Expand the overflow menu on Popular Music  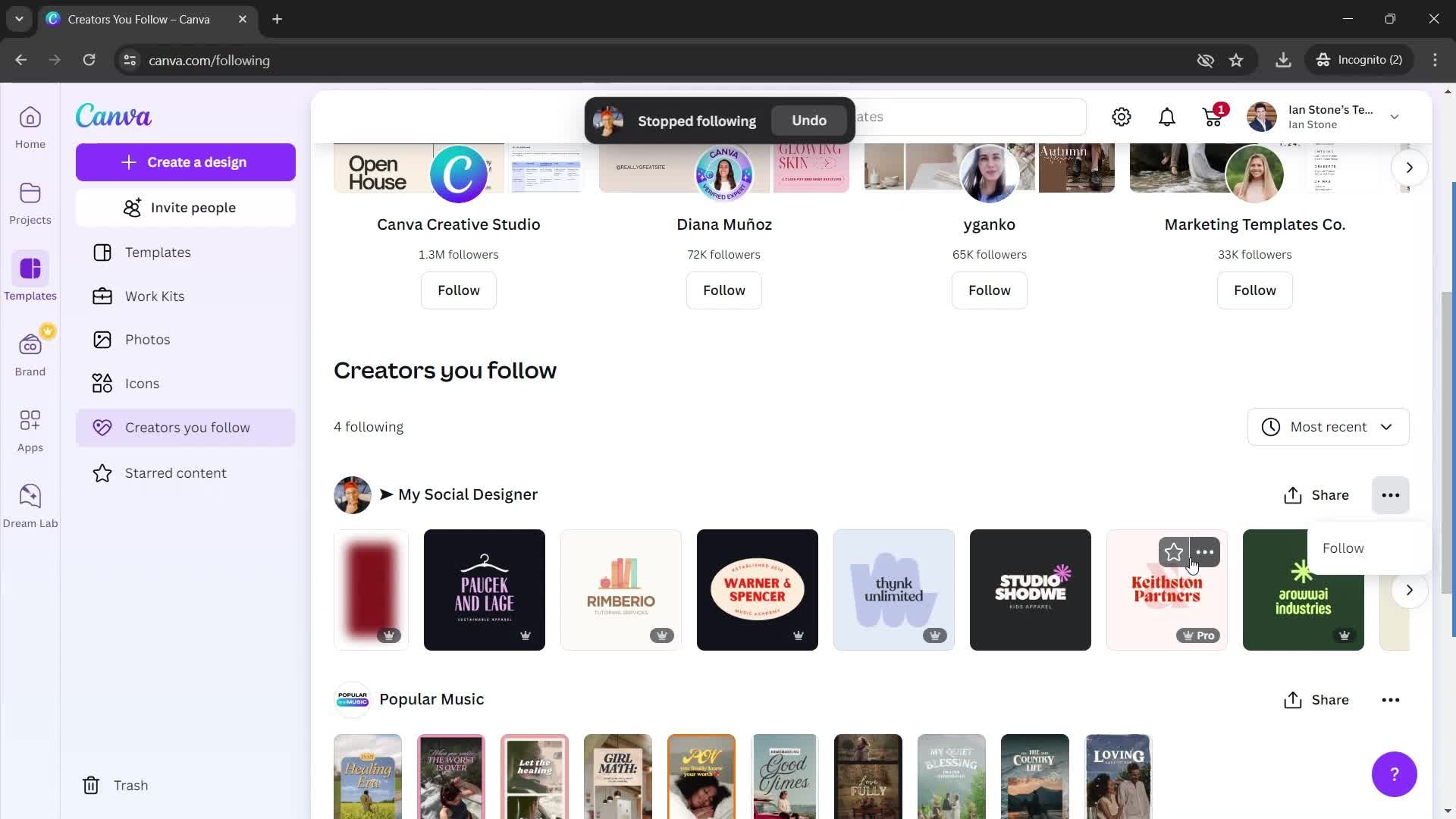(x=1391, y=699)
